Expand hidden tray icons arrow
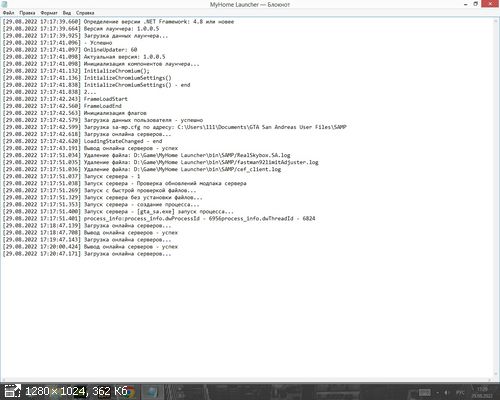The width and height of the screenshot is (500, 400). coord(437,393)
